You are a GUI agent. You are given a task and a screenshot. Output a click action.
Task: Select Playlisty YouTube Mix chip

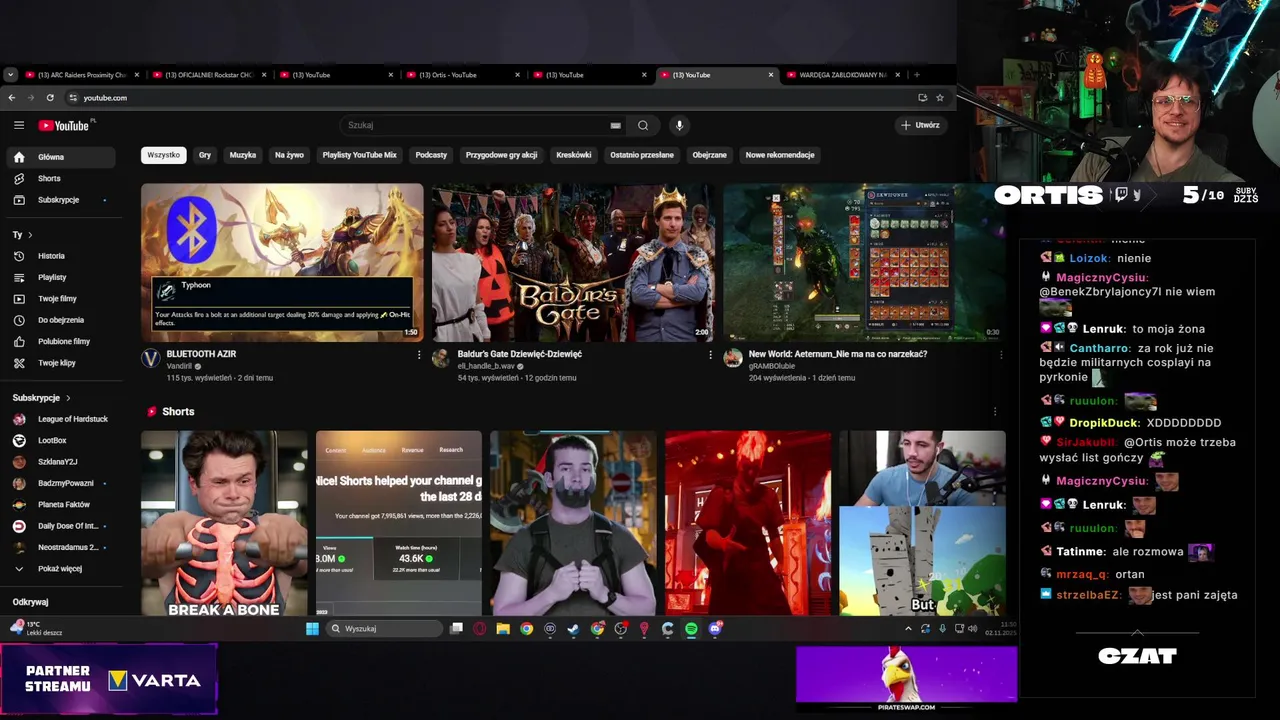[360, 155]
